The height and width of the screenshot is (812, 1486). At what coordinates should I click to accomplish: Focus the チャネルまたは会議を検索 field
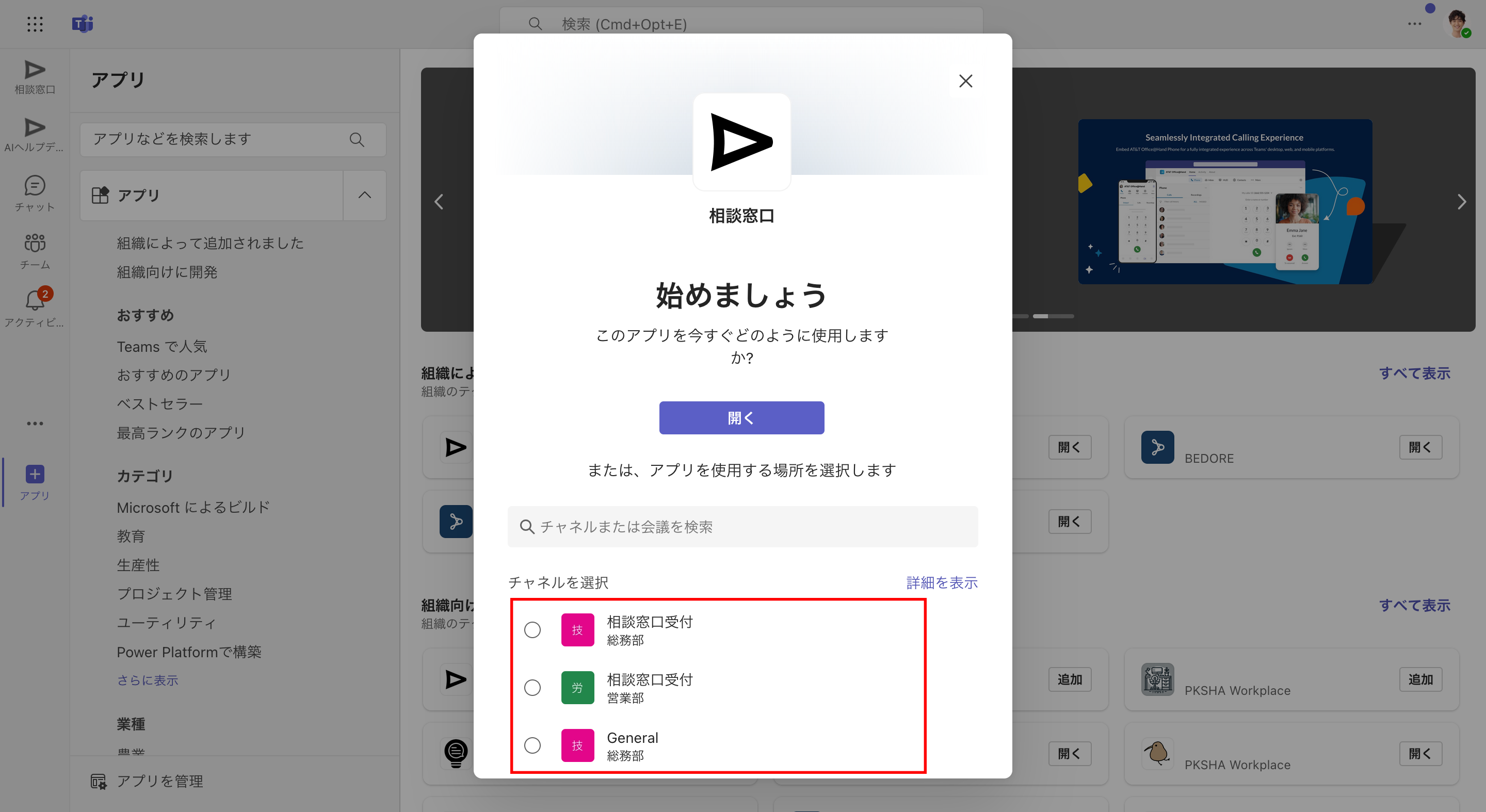(742, 527)
